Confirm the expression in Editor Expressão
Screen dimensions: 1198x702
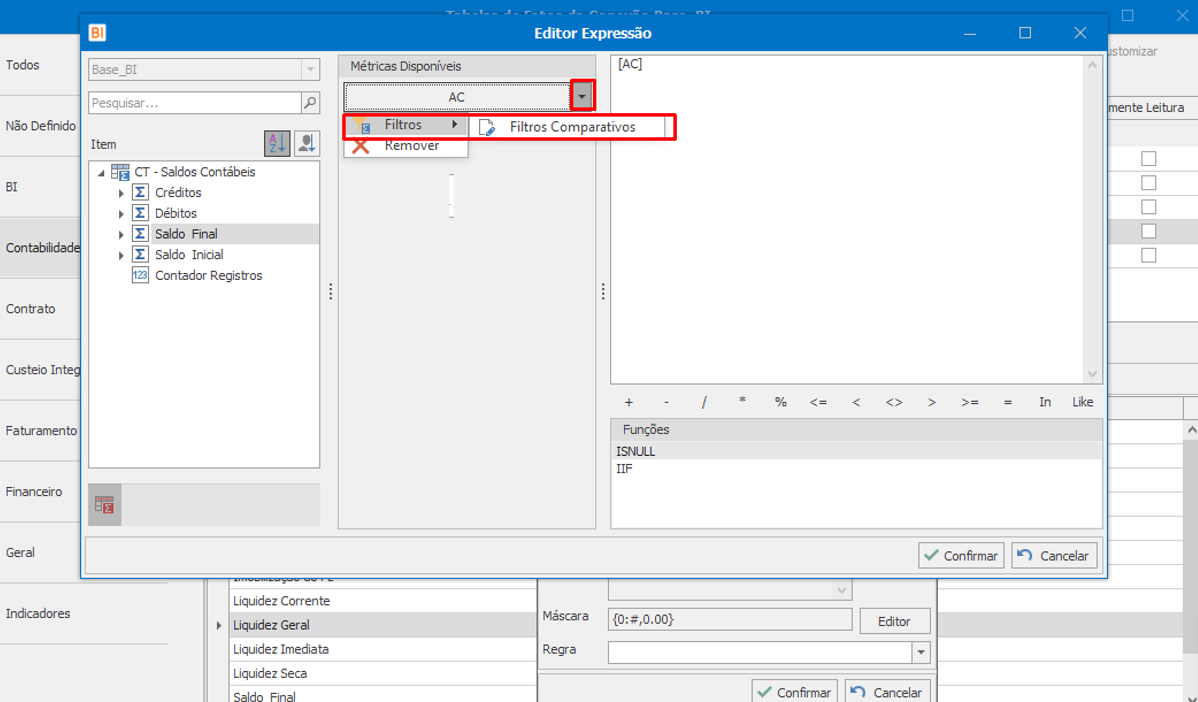click(961, 555)
